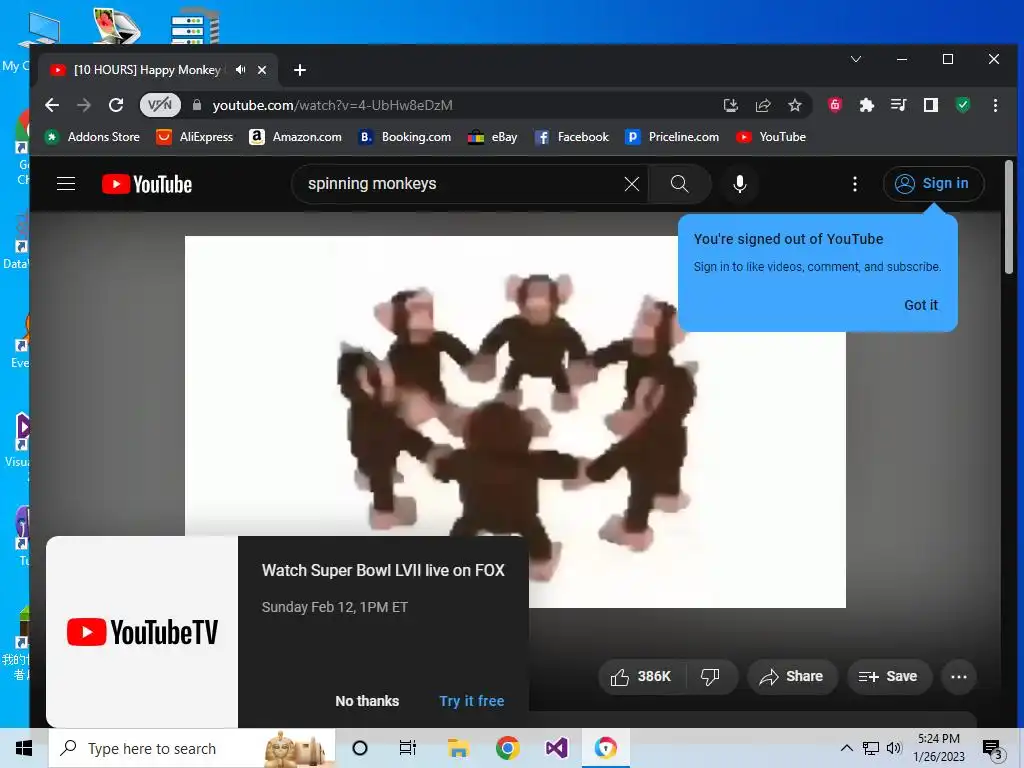1024x768 pixels.
Task: Click the taskbar search box
Action: click(x=191, y=748)
